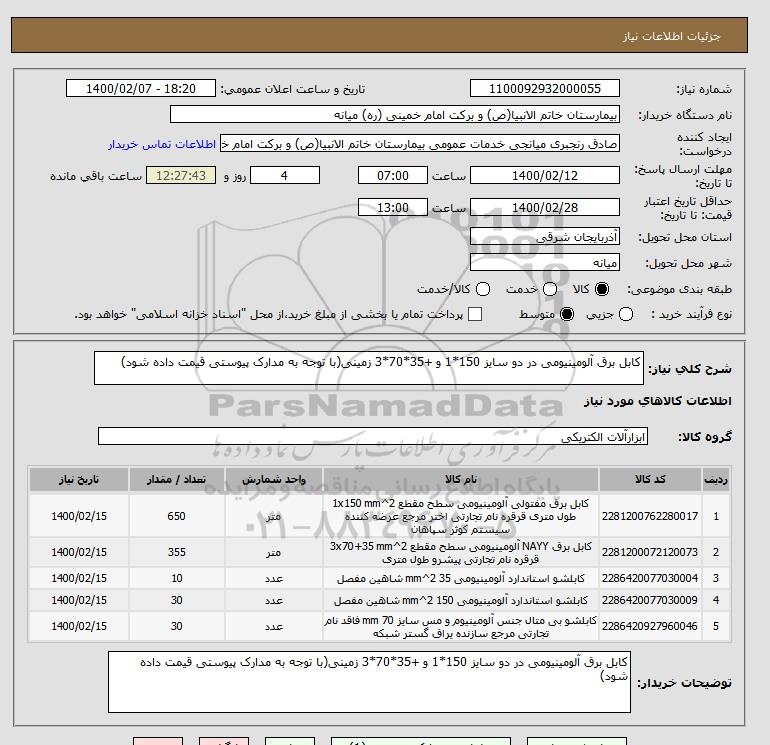Click the remaining days field showing 4
Screen dimensions: 770x745
[x=285, y=175]
